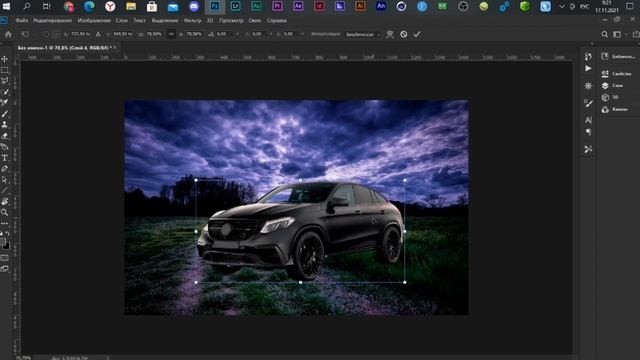Image resolution: width=640 pixels, height=360 pixels.
Task: Select the Hand tool
Action: pos(4,202)
